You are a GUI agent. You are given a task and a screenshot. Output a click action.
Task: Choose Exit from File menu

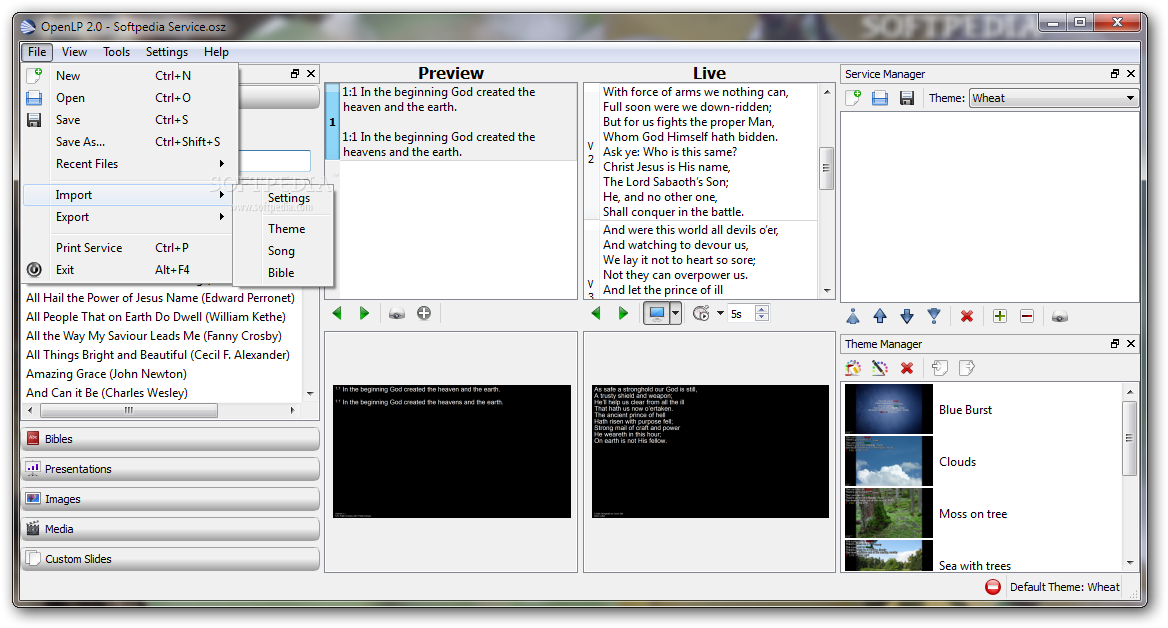coord(130,270)
